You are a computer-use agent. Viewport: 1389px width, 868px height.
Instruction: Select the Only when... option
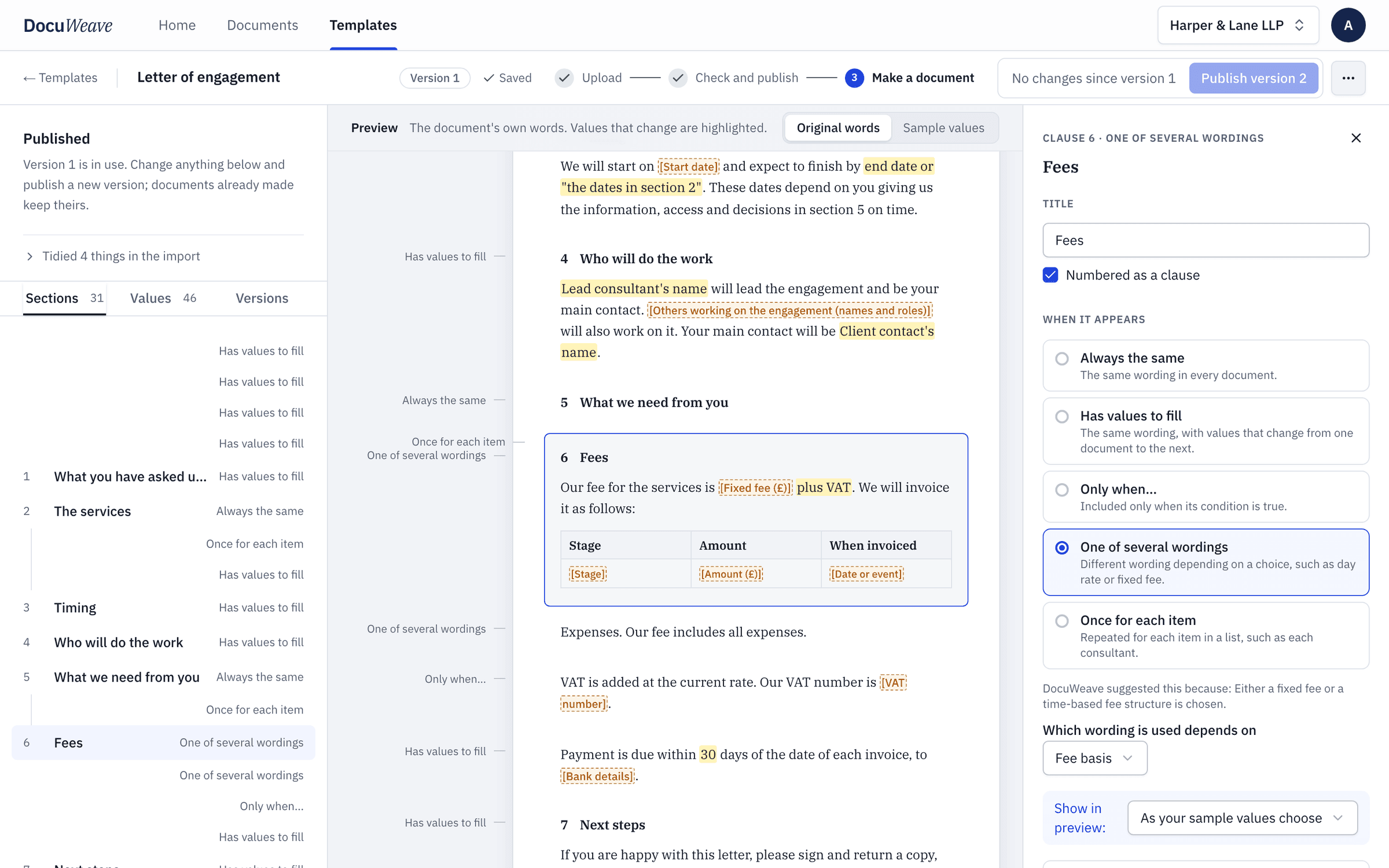pos(1206,497)
